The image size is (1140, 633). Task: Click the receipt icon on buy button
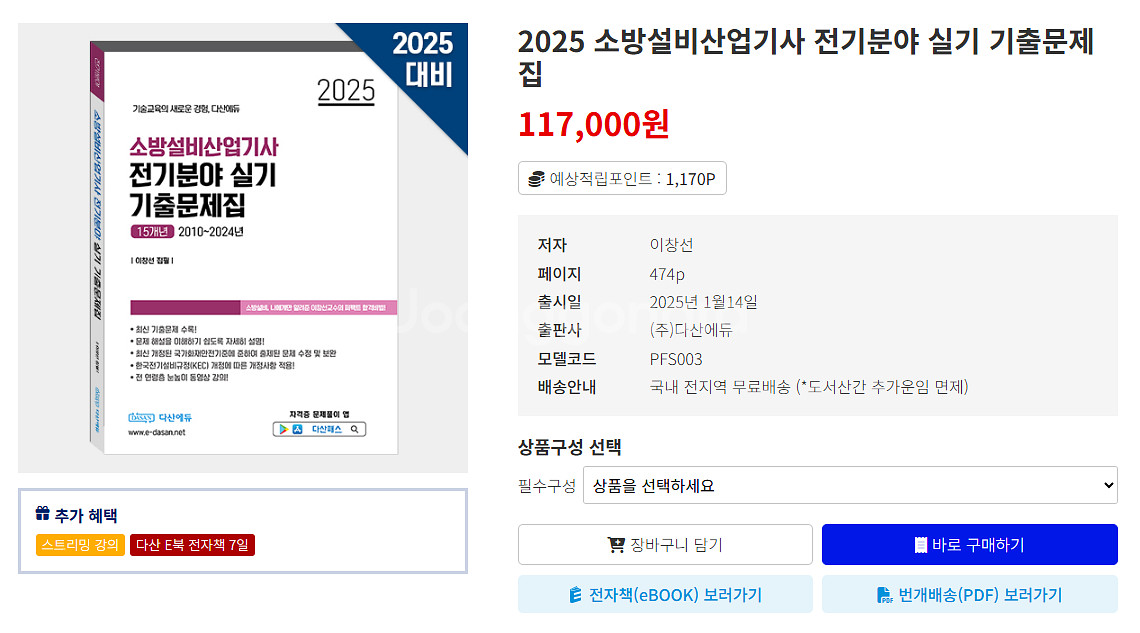tap(920, 545)
